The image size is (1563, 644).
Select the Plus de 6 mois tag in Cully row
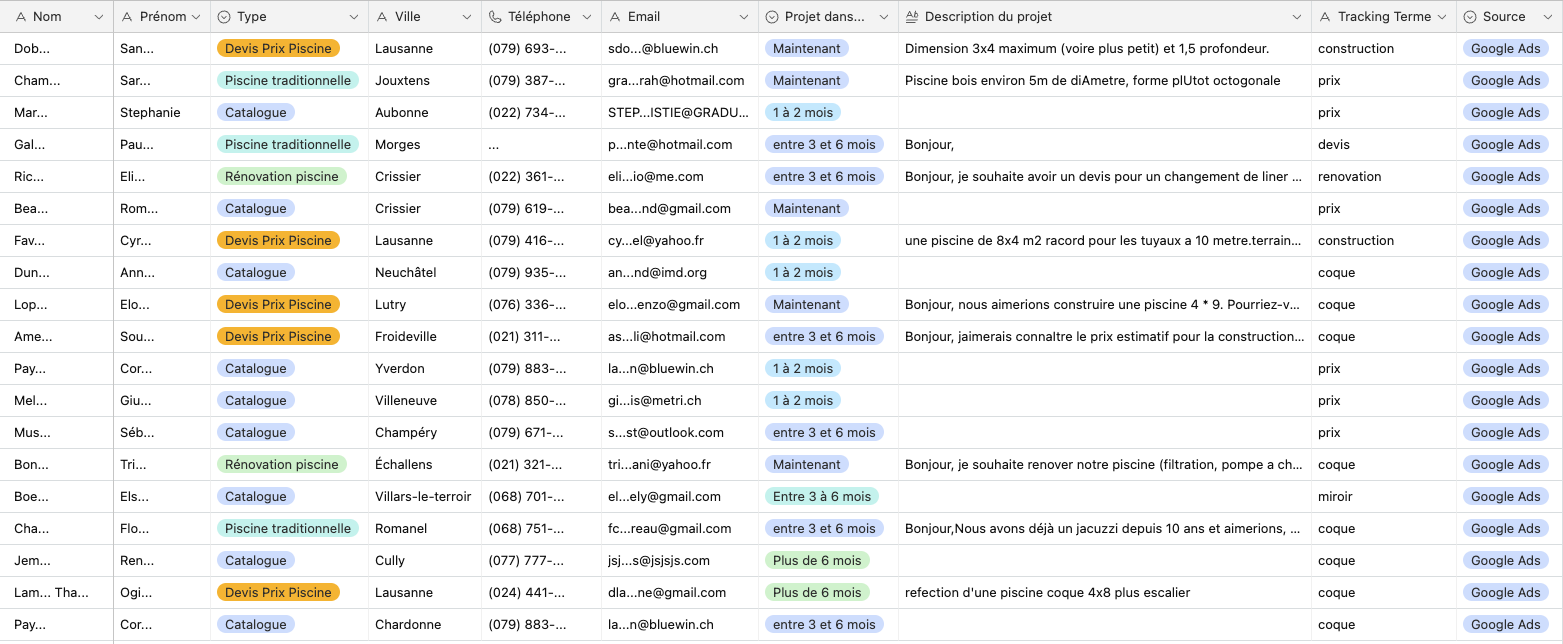pos(816,561)
